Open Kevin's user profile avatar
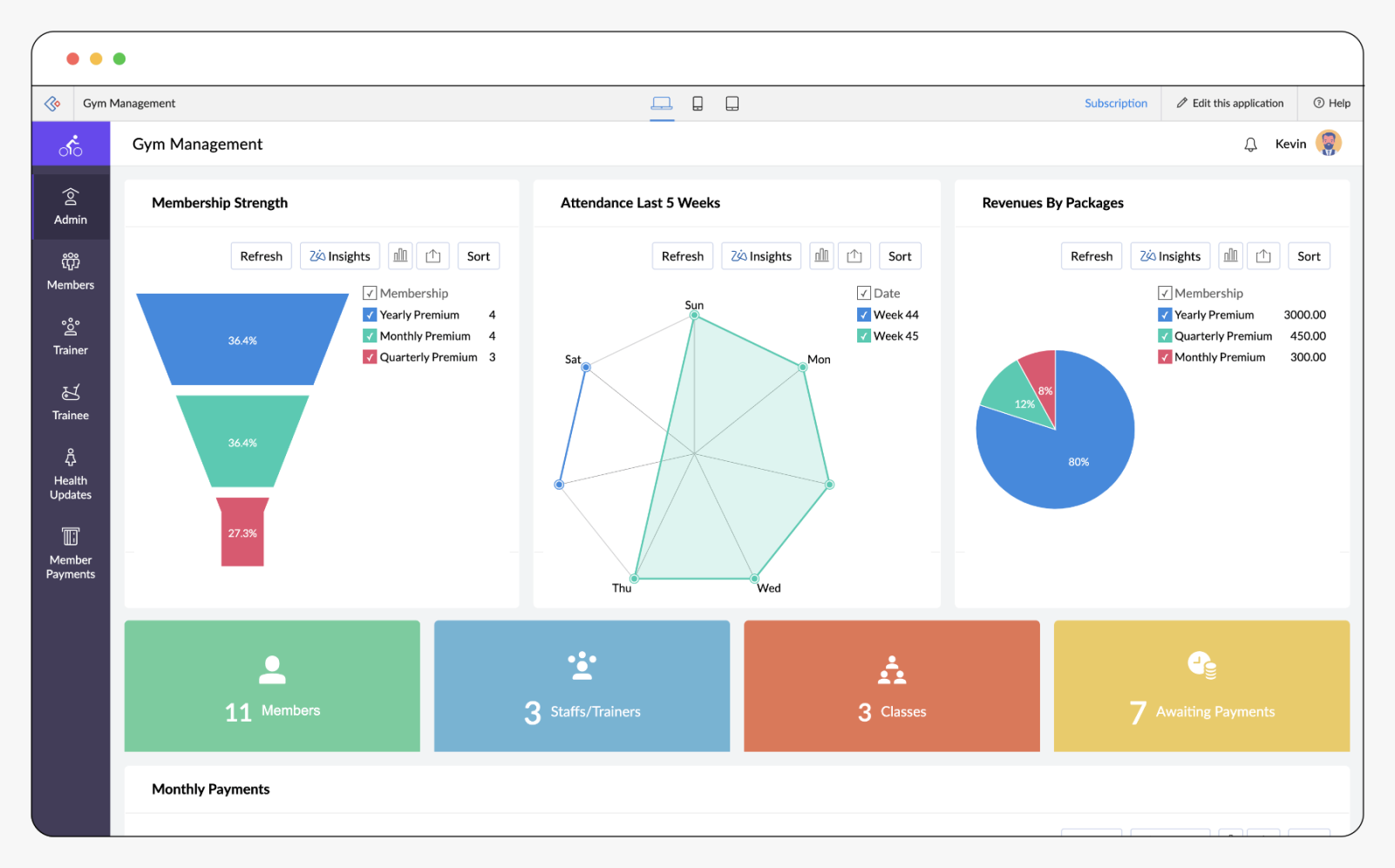This screenshot has width=1395, height=868. click(1329, 143)
